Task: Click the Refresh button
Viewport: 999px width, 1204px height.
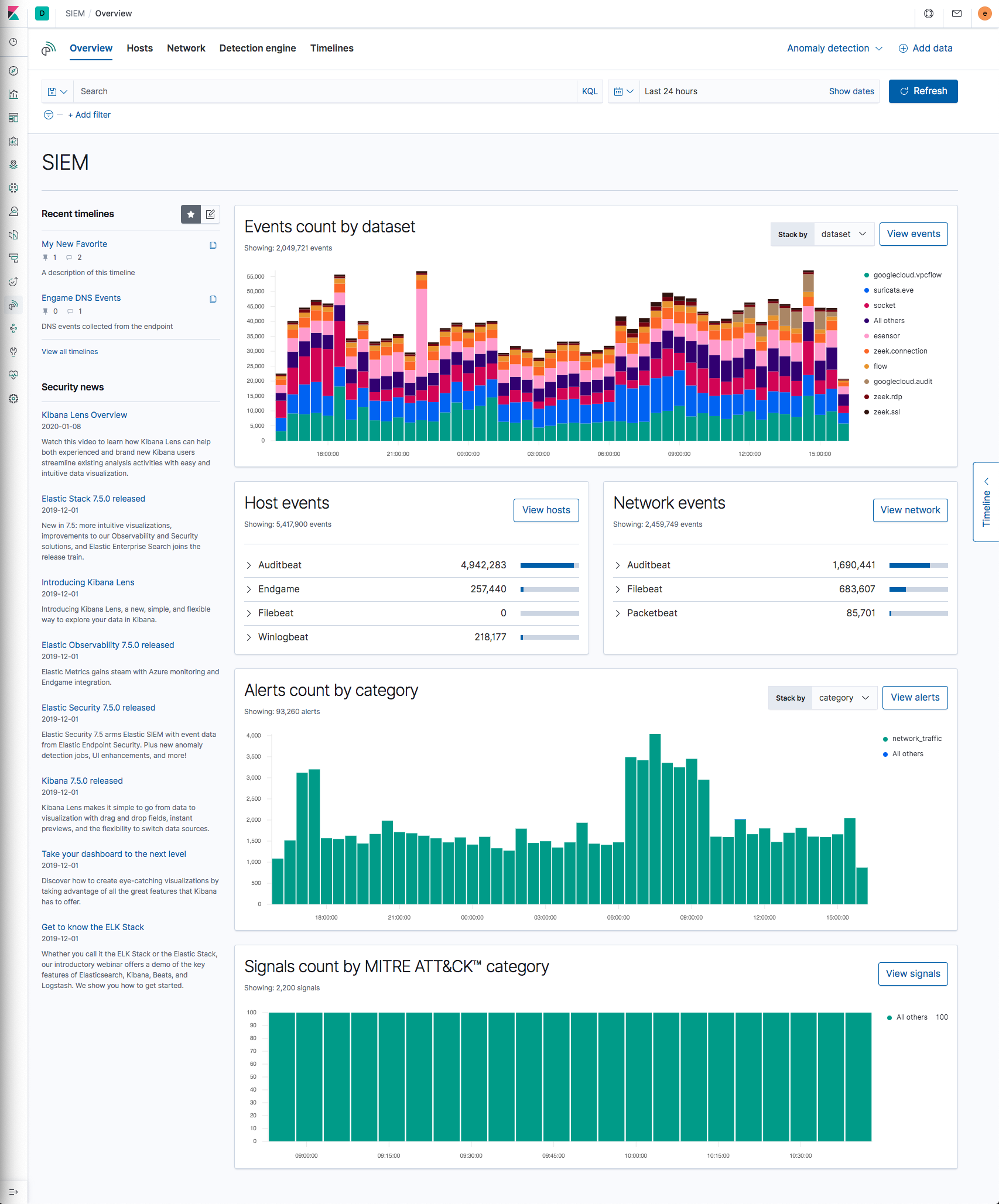Action: (x=923, y=91)
